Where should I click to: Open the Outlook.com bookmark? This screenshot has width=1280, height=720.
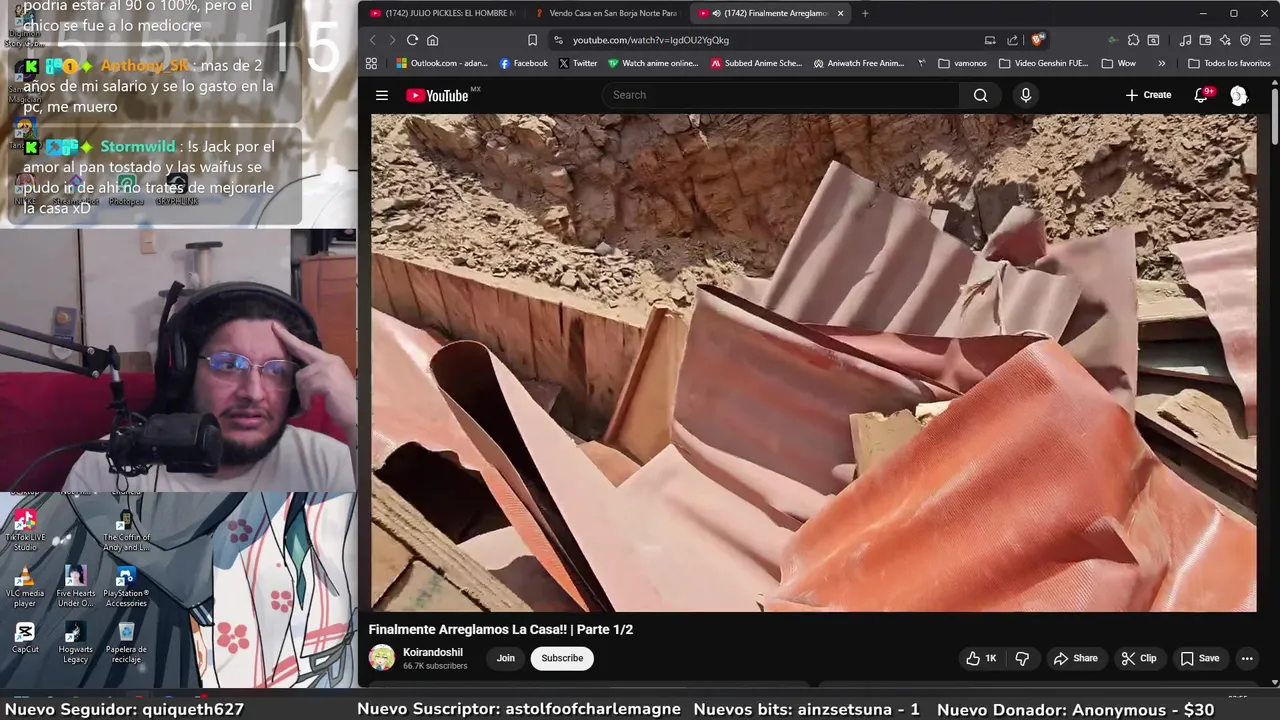(441, 63)
